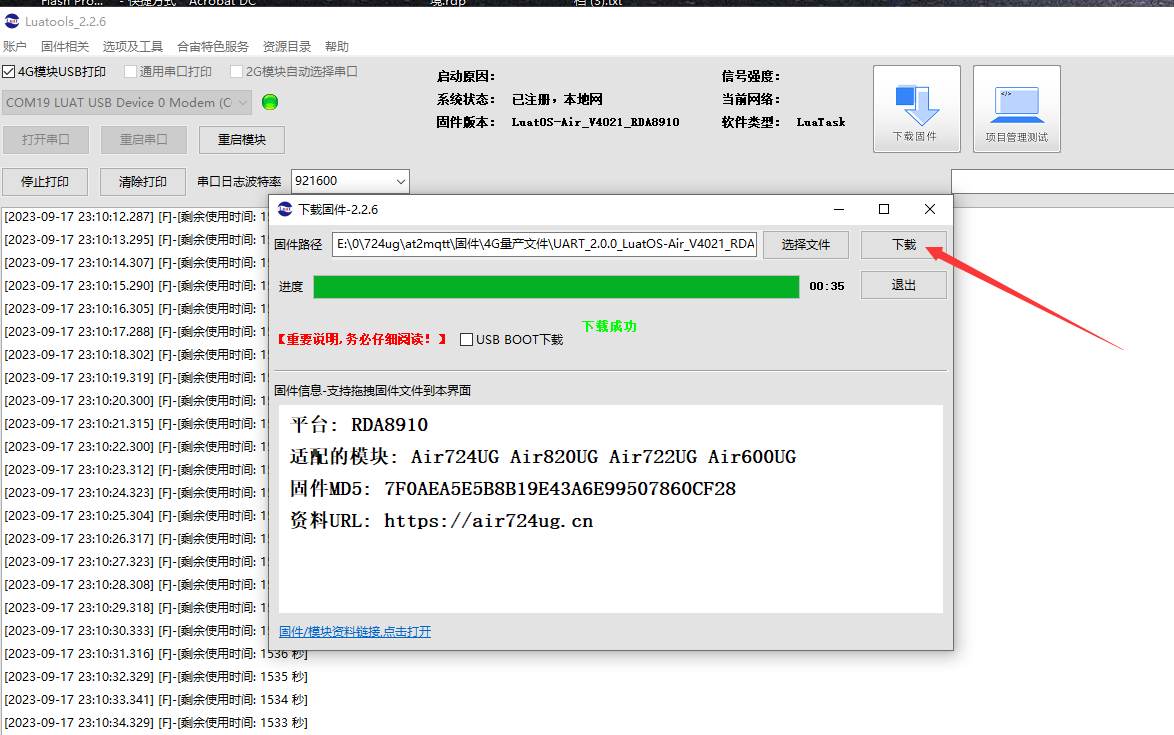Click log entry timestamped 23:10:20.300
This screenshot has width=1174, height=735.
pos(136,401)
